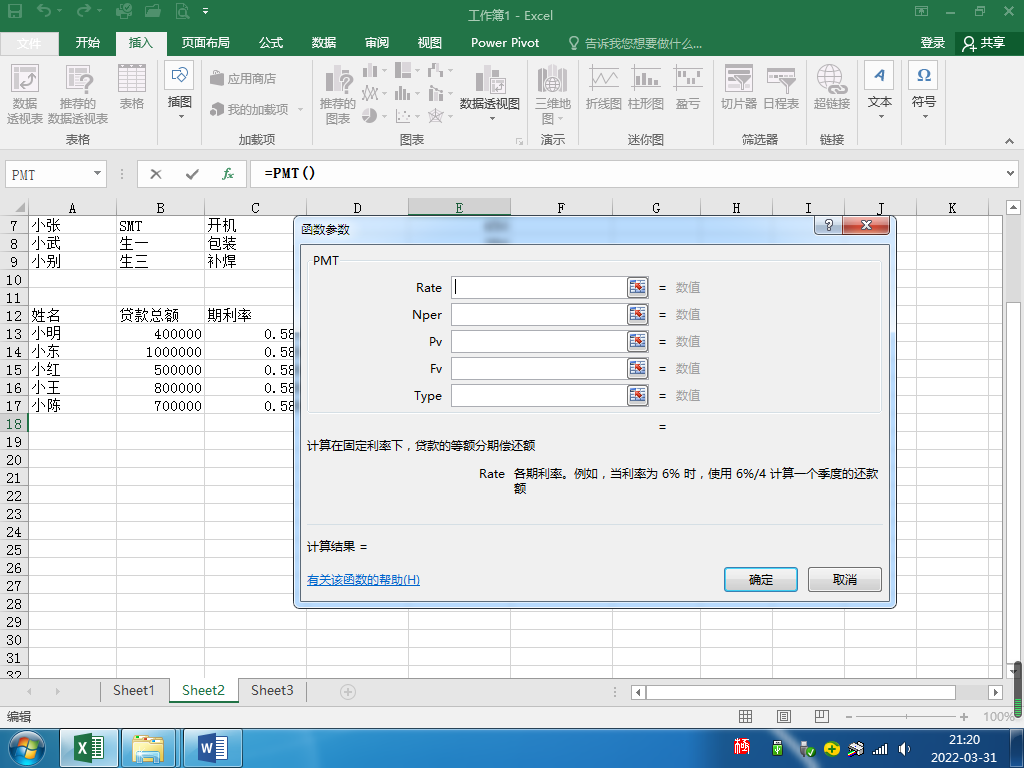Click the Redo arrow icon
1024x768 pixels.
click(x=84, y=11)
